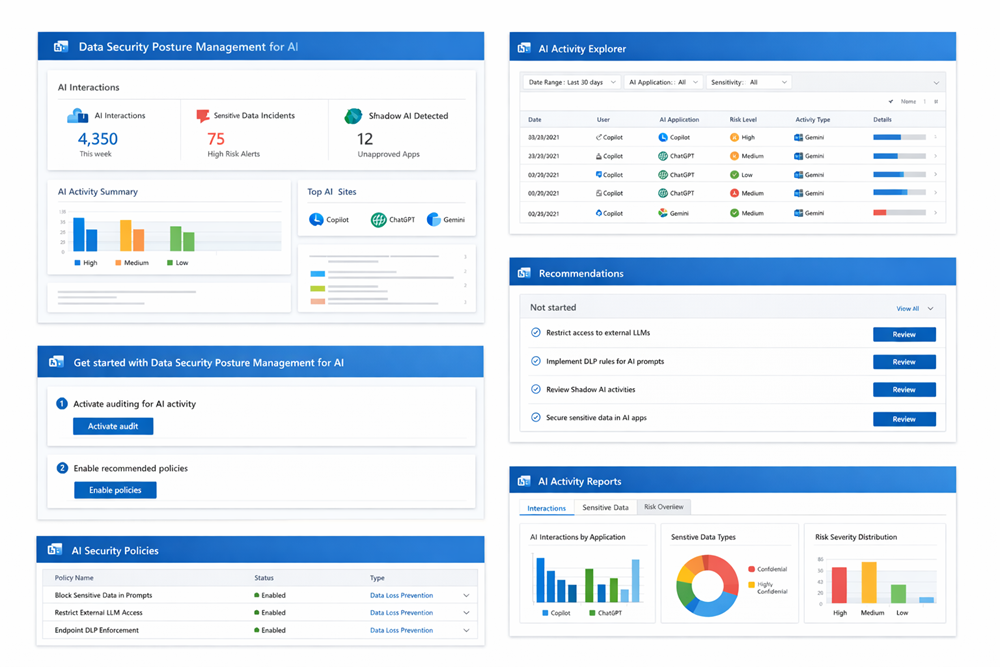
Task: Click the Recommendations panel header icon
Action: point(524,273)
